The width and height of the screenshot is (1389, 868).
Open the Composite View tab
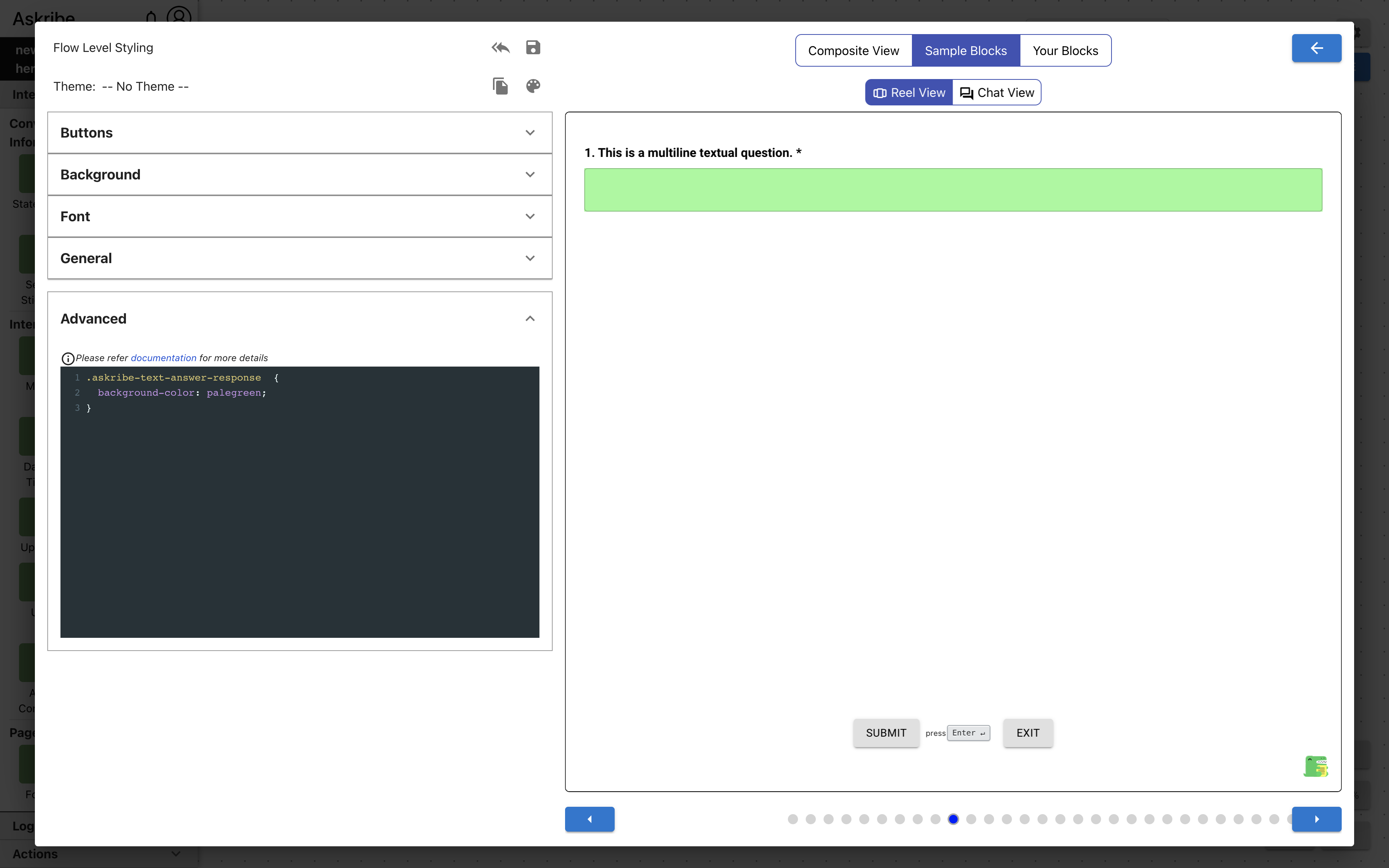tap(853, 50)
